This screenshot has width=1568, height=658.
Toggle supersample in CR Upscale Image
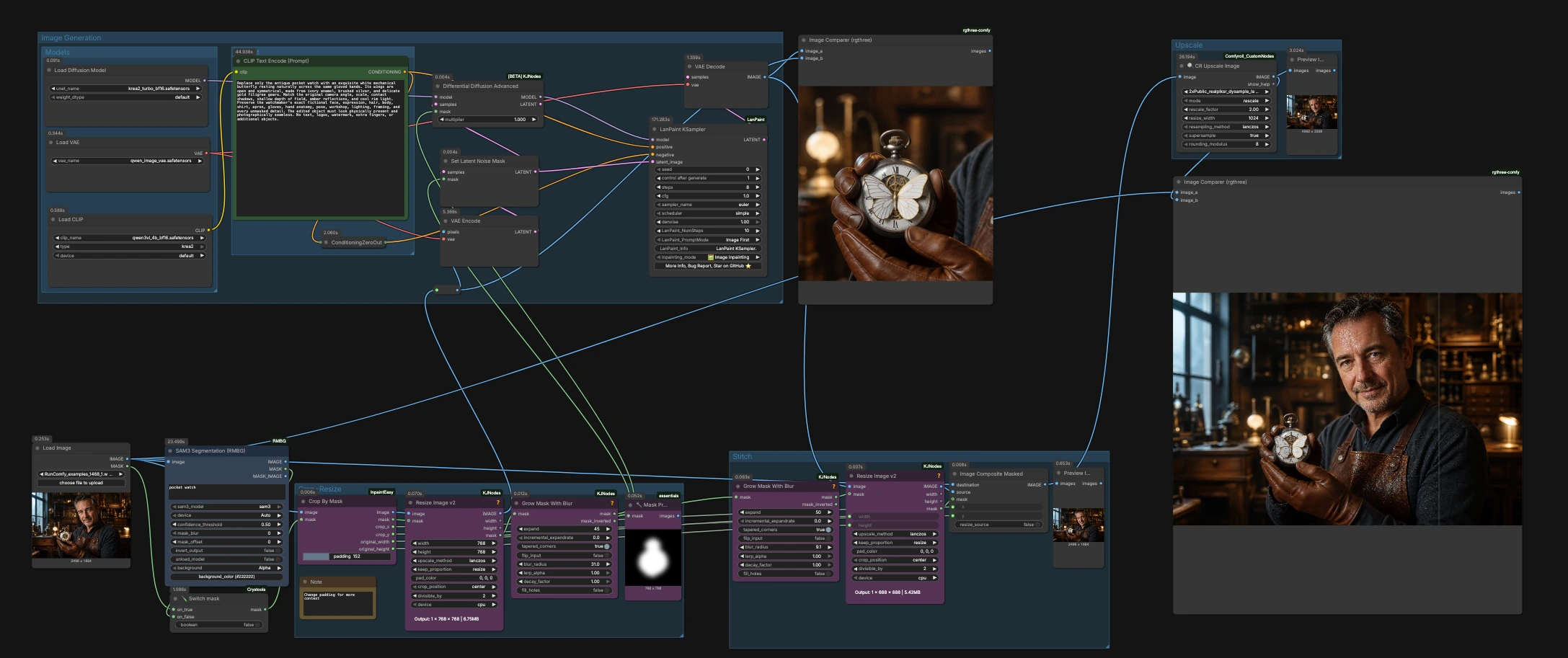pos(1226,135)
